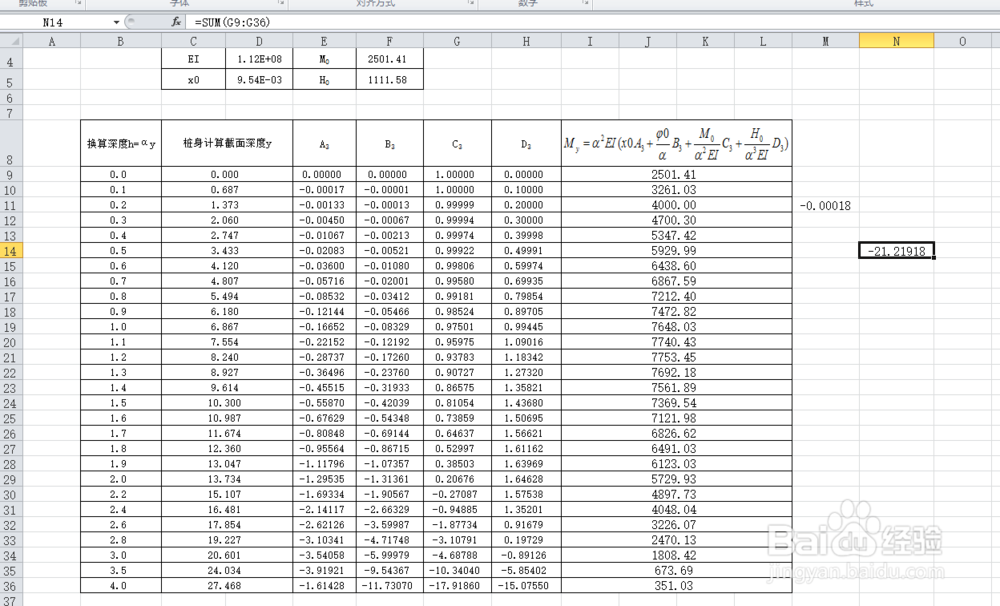This screenshot has height=606, width=1000.
Task: Click the cell showing -5.99979
Action: pyautogui.click(x=390, y=555)
